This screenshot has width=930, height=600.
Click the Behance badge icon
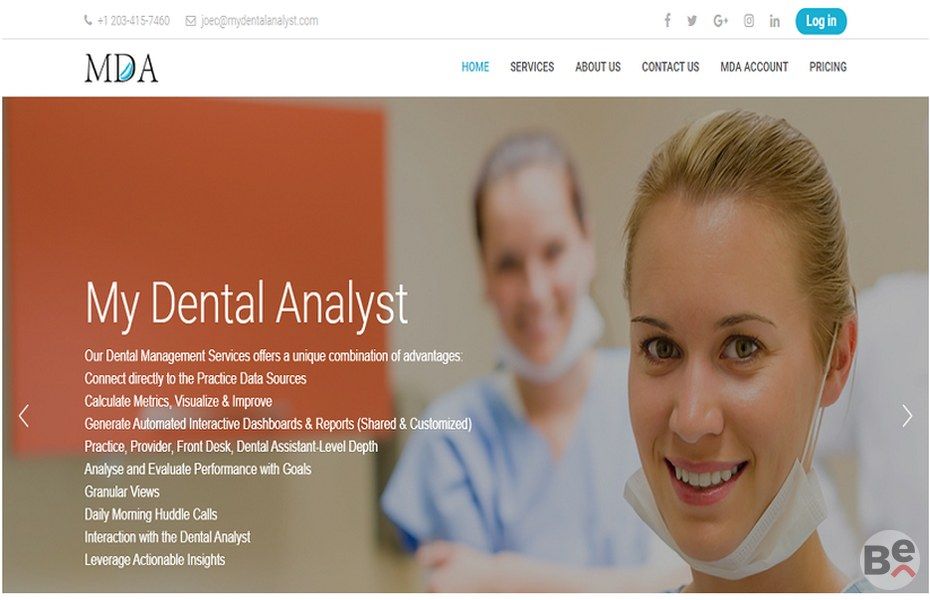coord(889,559)
